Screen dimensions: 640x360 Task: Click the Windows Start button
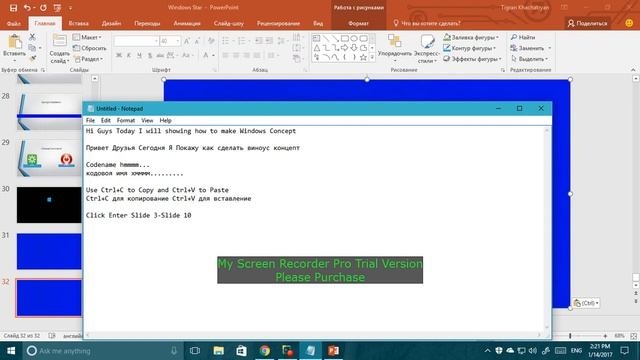[11, 351]
